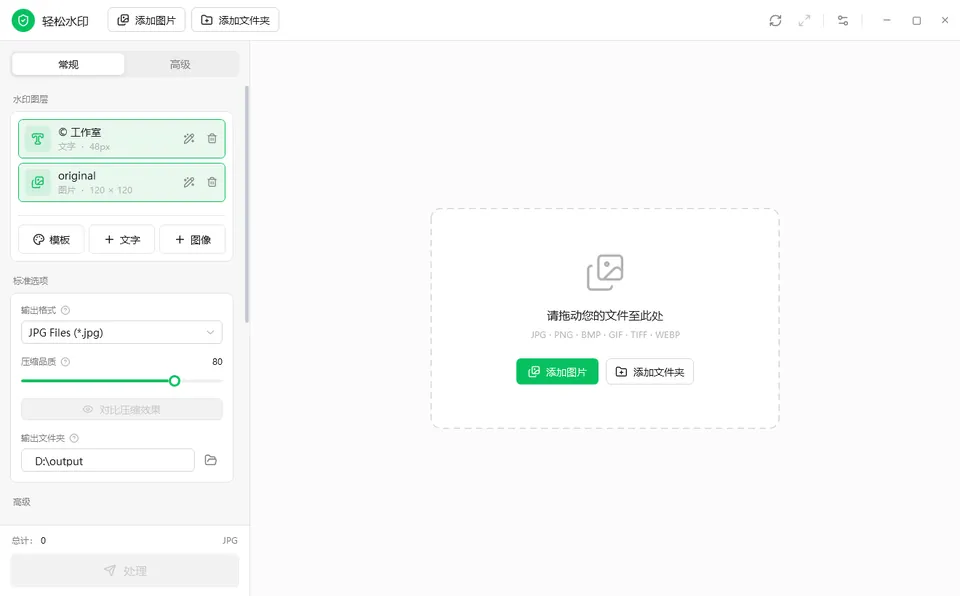Add a text watermark with + 文字
The width and height of the screenshot is (960, 596).
[122, 240]
